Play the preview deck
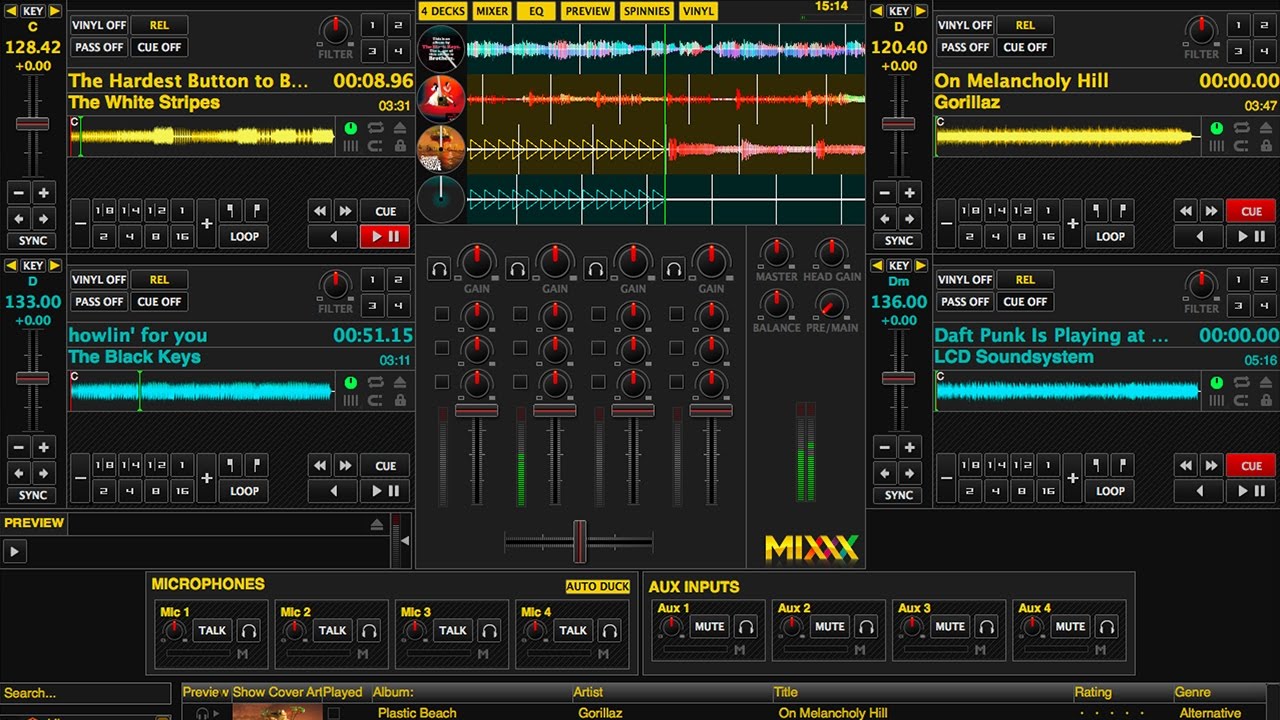Image resolution: width=1280 pixels, height=720 pixels. click(x=14, y=551)
